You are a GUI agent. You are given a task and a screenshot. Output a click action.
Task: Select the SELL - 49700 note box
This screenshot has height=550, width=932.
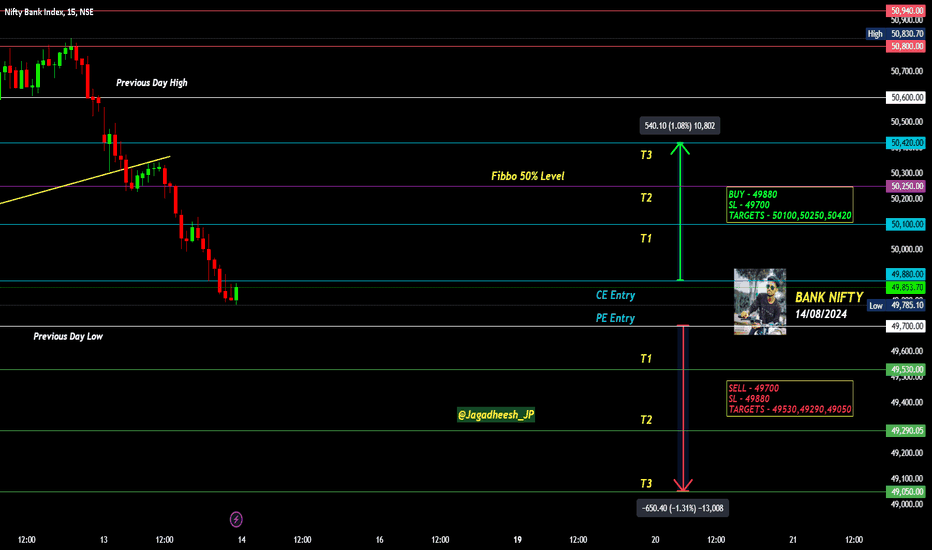789,398
